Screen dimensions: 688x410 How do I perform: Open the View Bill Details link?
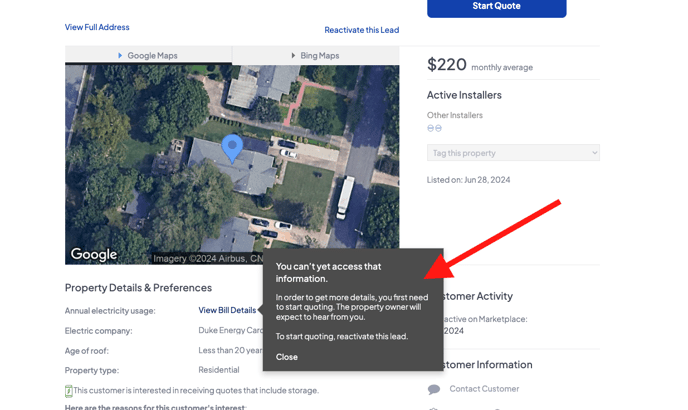pos(227,310)
